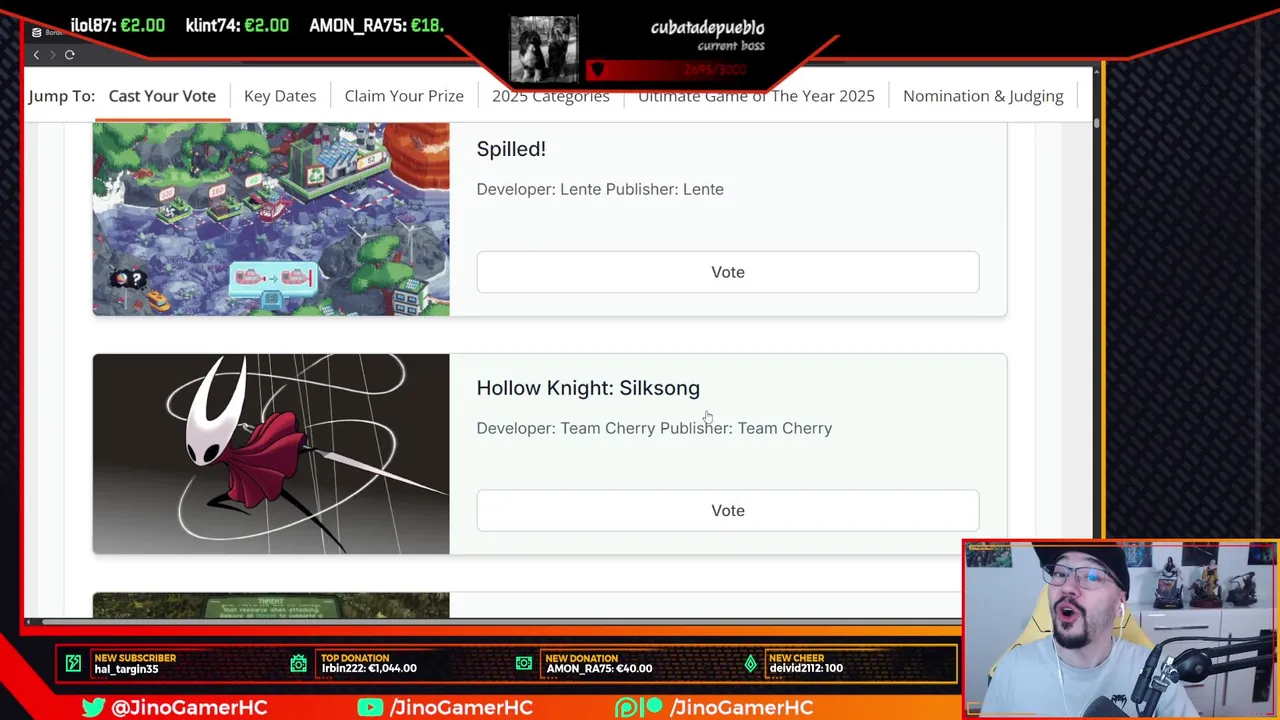This screenshot has height=720, width=1280.
Task: Reload the page with the refresh icon
Action: point(70,55)
